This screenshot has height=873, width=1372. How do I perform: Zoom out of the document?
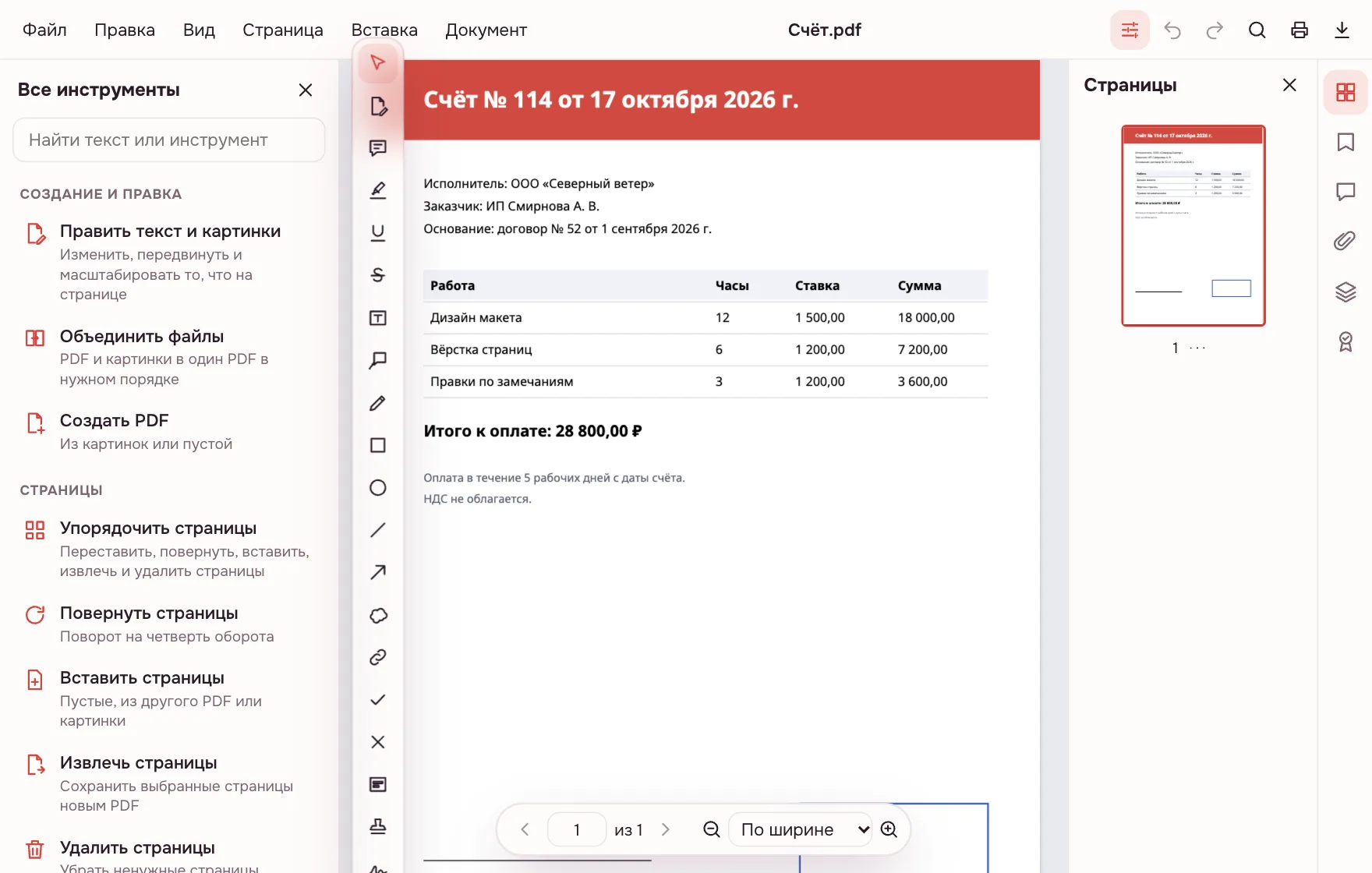pyautogui.click(x=711, y=829)
